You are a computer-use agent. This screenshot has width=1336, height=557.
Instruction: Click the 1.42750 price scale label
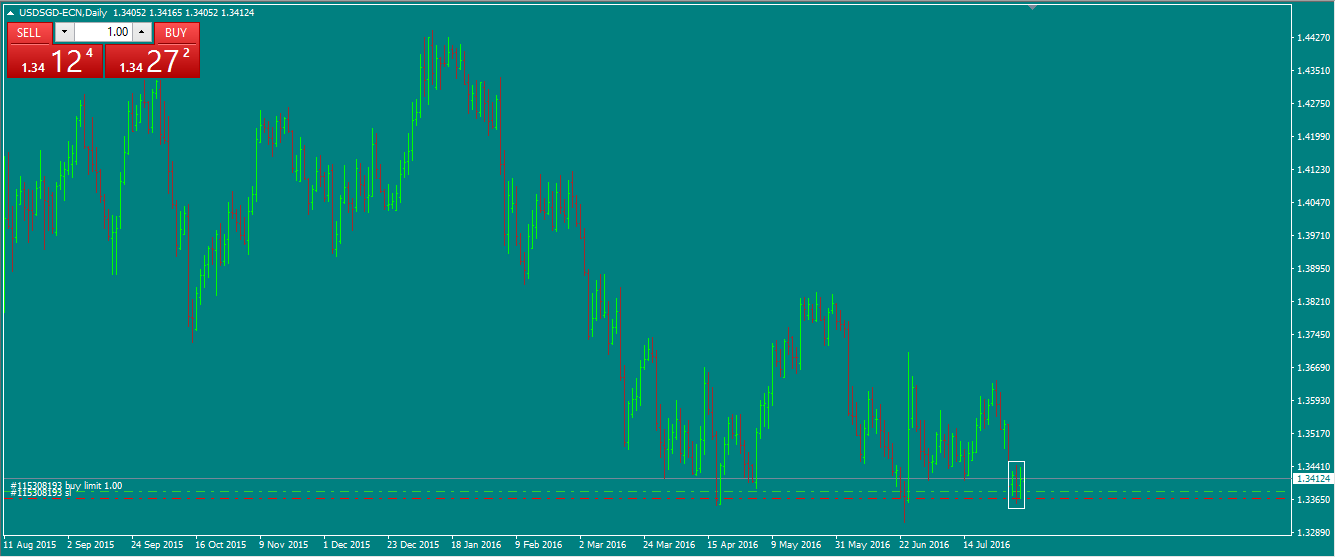click(x=1313, y=104)
